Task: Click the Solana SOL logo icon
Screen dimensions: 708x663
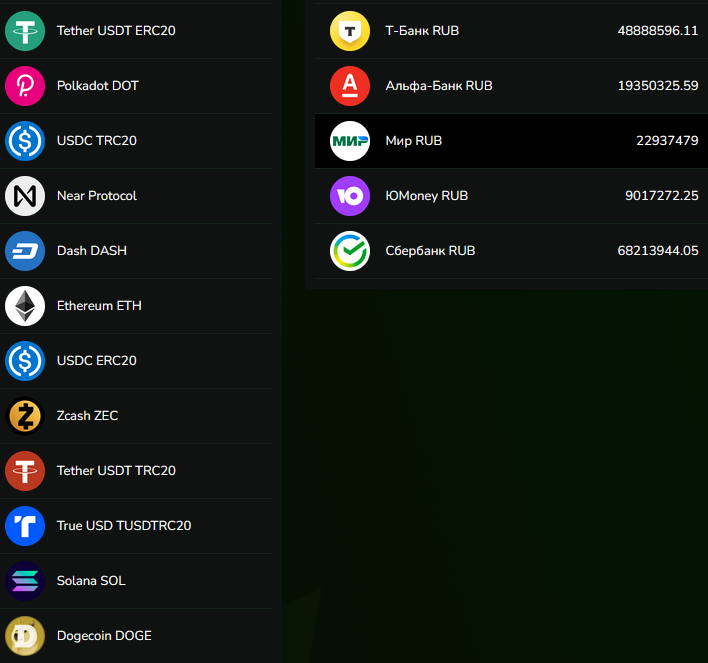Action: pyautogui.click(x=25, y=581)
